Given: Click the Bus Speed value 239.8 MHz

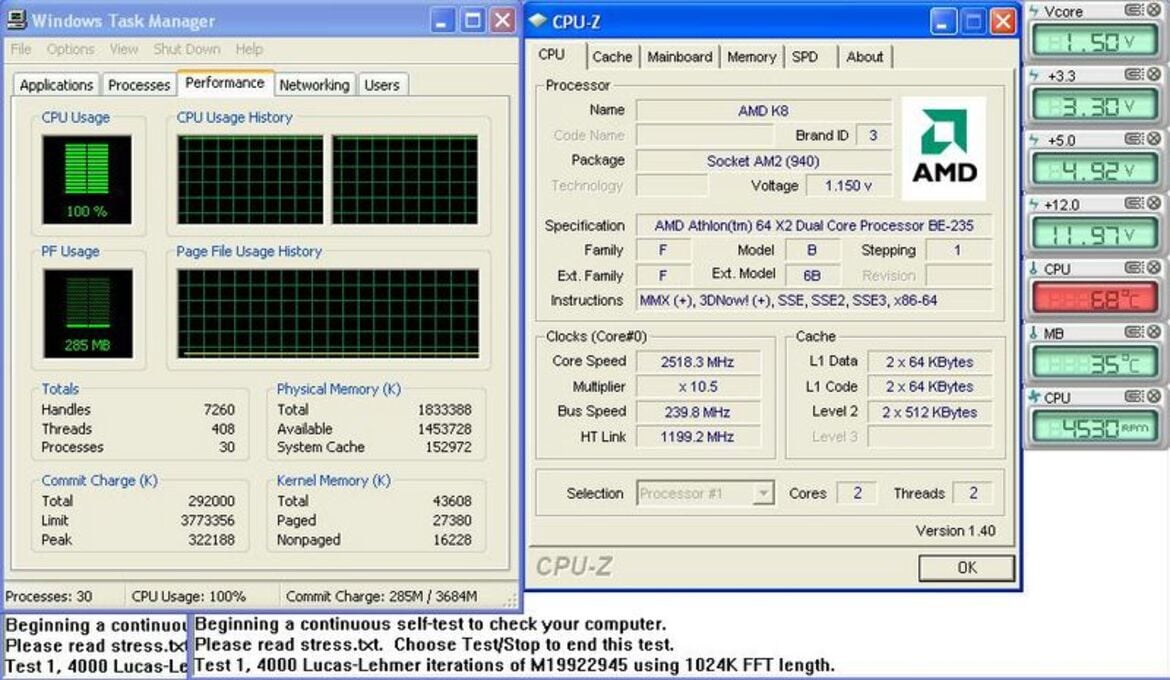Looking at the screenshot, I should coord(697,412).
